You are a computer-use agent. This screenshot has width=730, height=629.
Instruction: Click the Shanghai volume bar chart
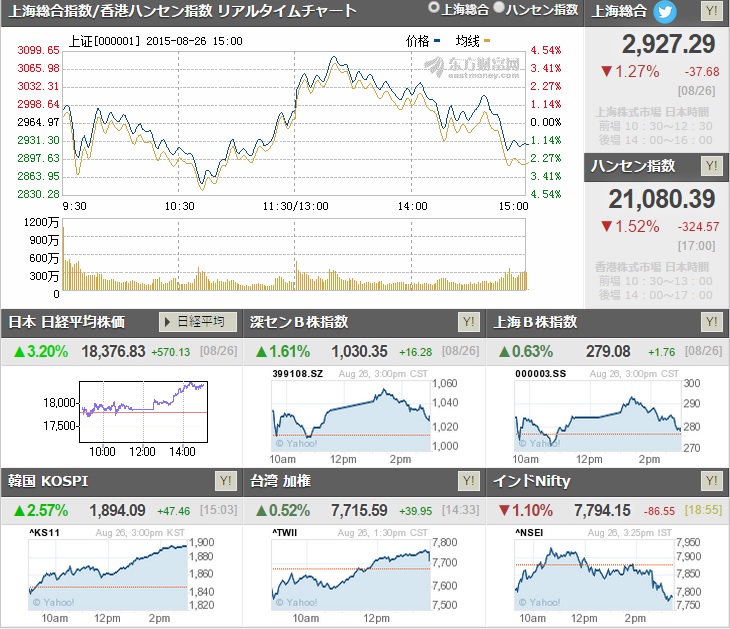pyautogui.click(x=294, y=255)
